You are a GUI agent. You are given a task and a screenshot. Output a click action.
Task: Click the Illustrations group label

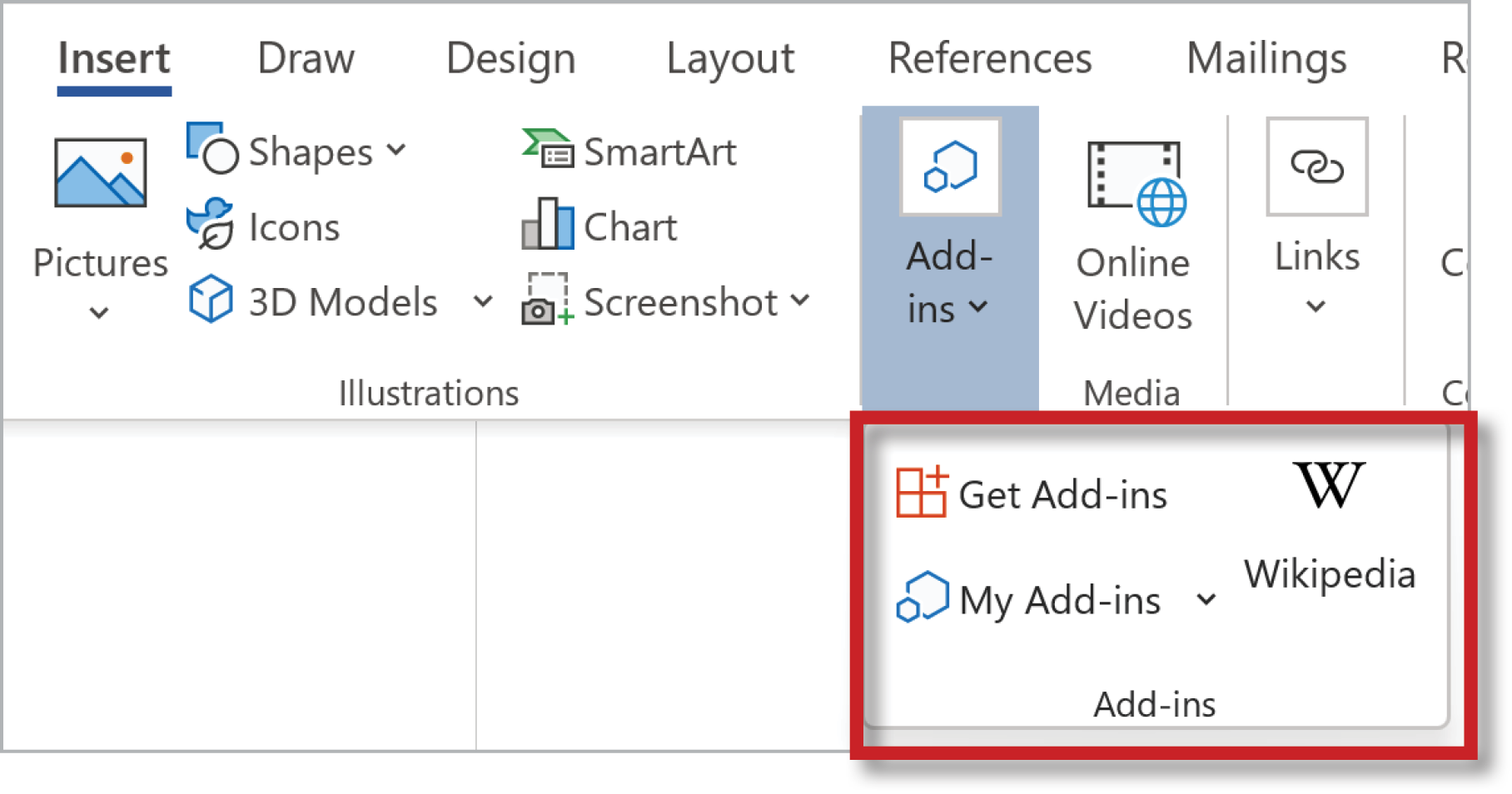[428, 393]
